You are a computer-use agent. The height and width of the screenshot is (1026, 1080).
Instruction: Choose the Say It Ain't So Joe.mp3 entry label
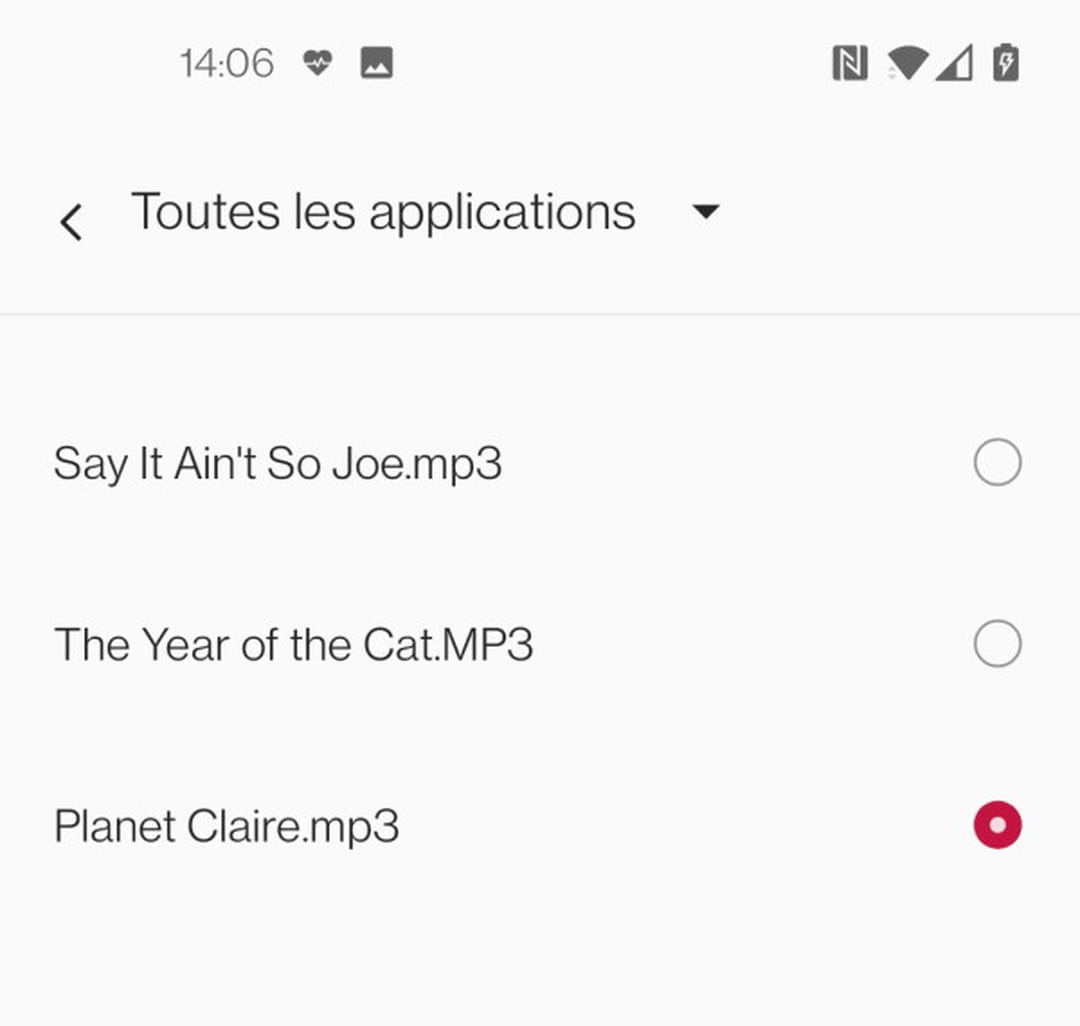[x=277, y=464]
